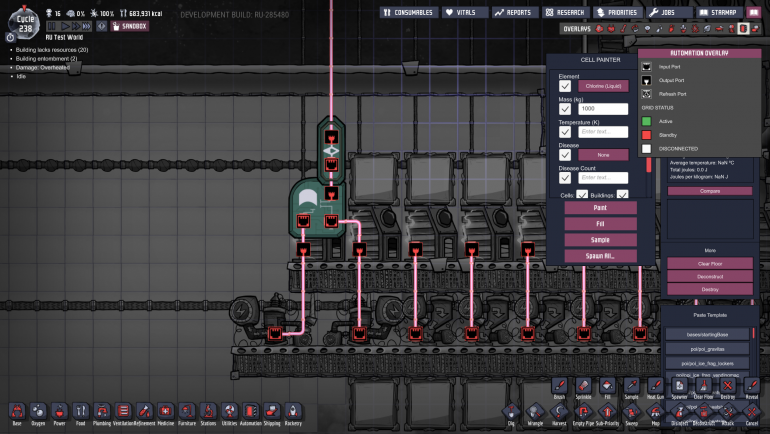The height and width of the screenshot is (434, 770).
Task: Click the Spawn All button
Action: click(600, 256)
